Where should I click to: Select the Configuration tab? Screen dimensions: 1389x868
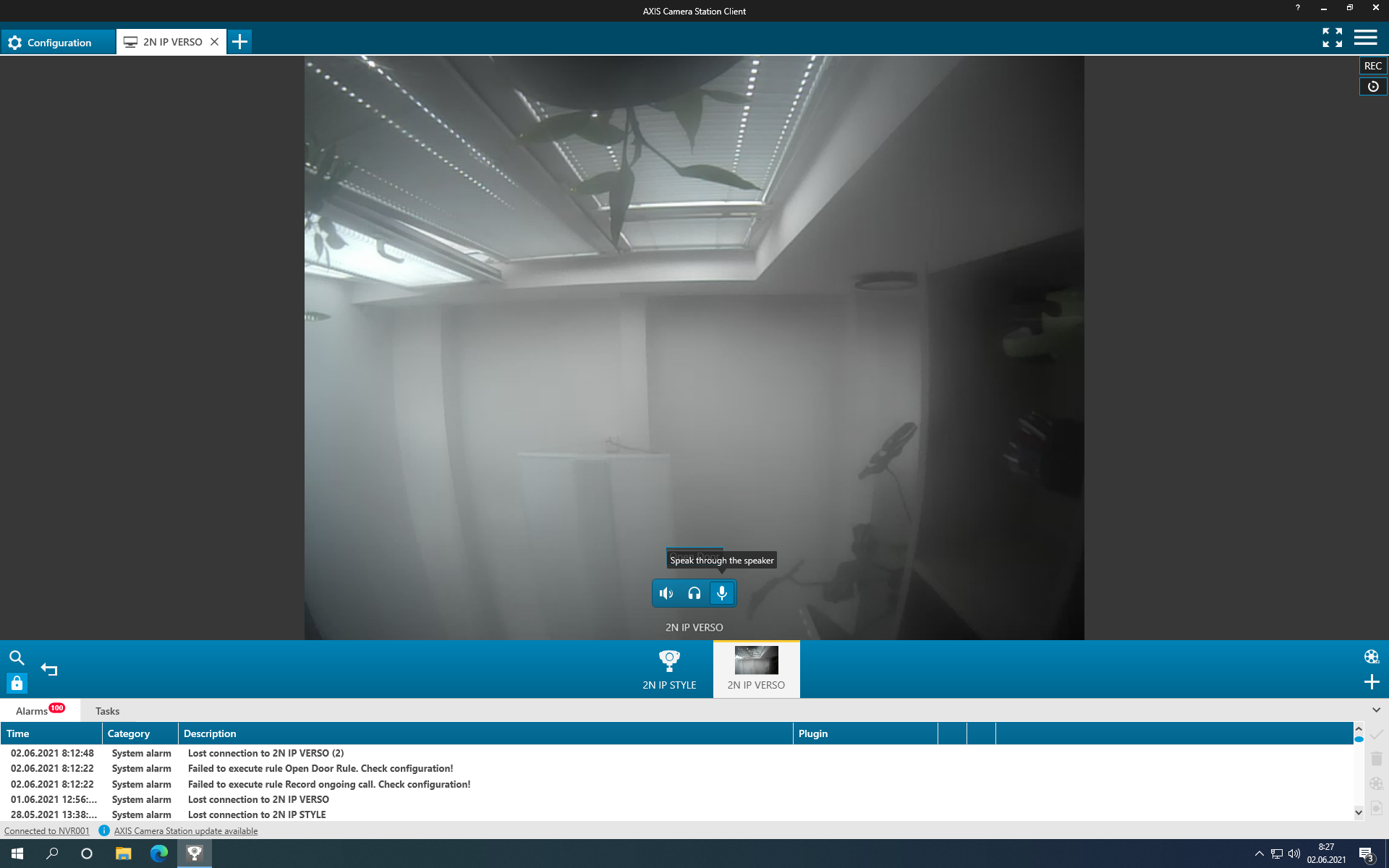point(57,41)
